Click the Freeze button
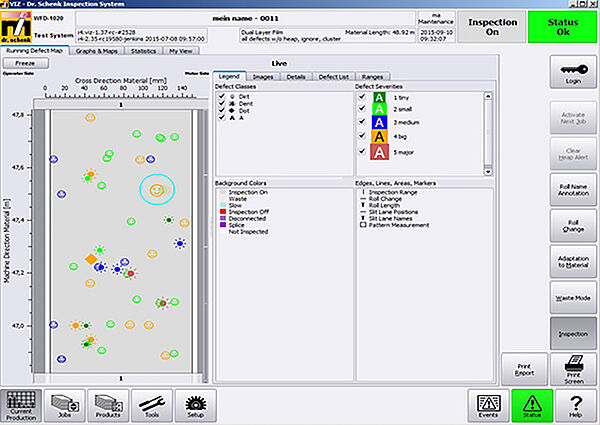 pyautogui.click(x=26, y=63)
